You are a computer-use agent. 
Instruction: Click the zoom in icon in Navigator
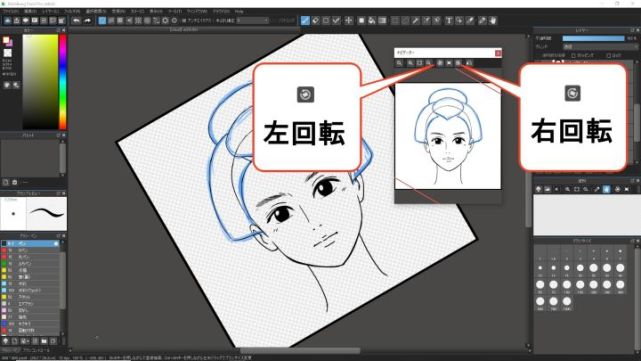tap(399, 63)
